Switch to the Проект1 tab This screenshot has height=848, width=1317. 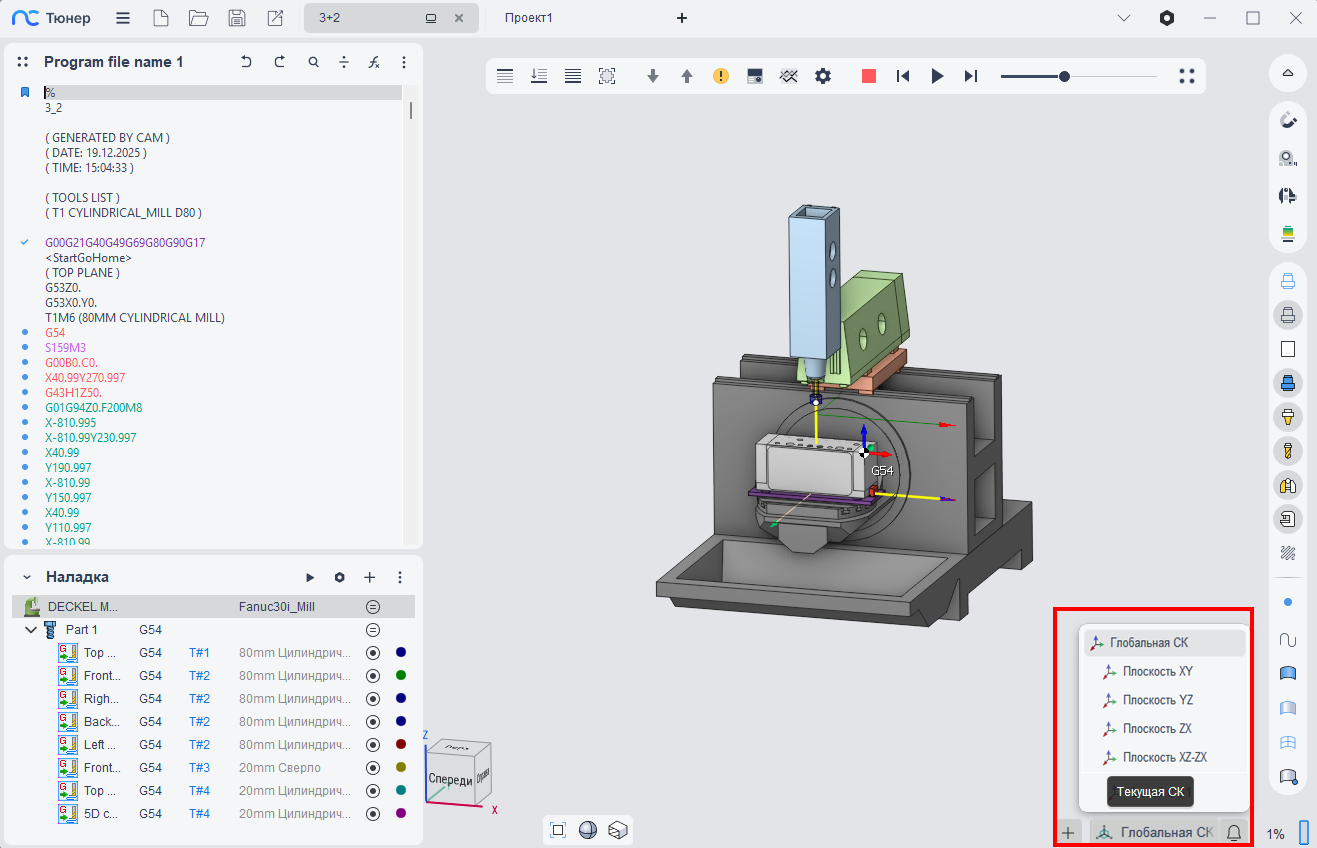(x=528, y=18)
